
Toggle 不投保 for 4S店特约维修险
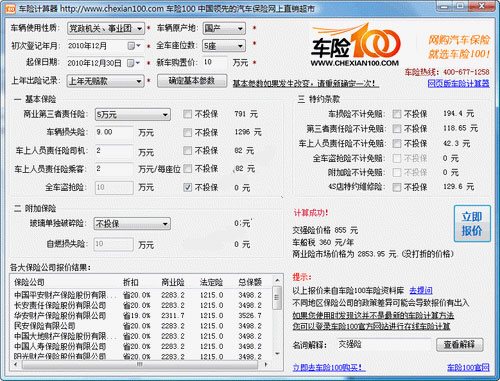click(x=397, y=187)
